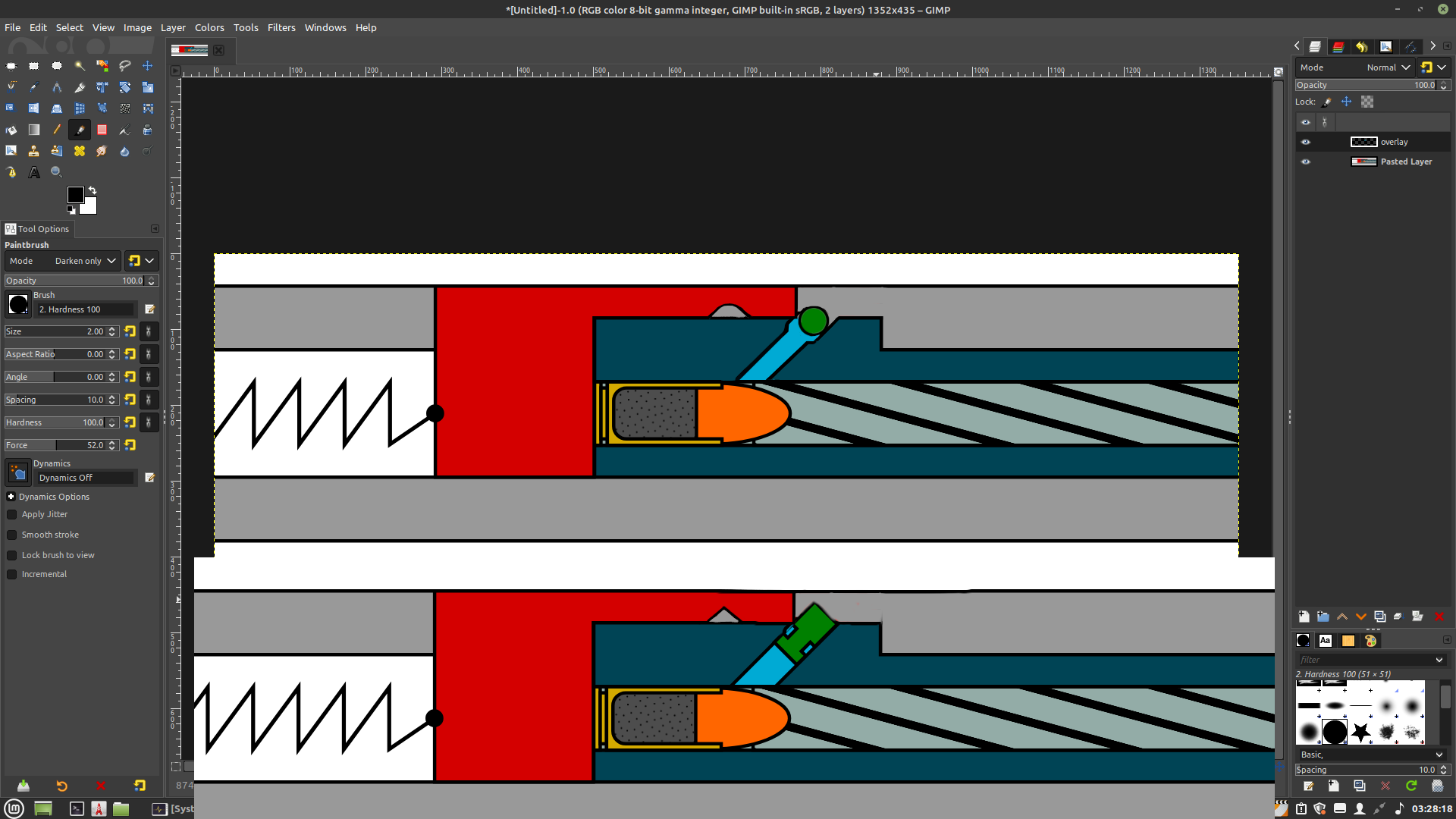Click foreground color black swatch

click(x=75, y=195)
